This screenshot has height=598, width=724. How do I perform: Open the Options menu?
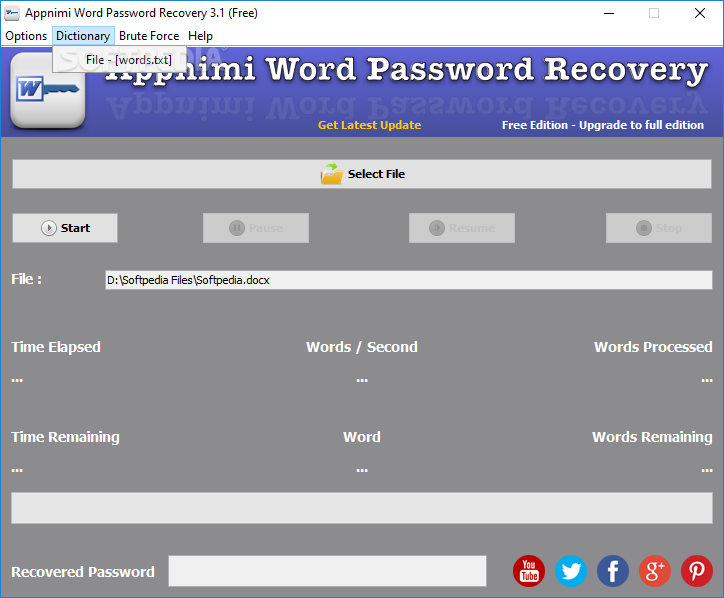pos(26,36)
